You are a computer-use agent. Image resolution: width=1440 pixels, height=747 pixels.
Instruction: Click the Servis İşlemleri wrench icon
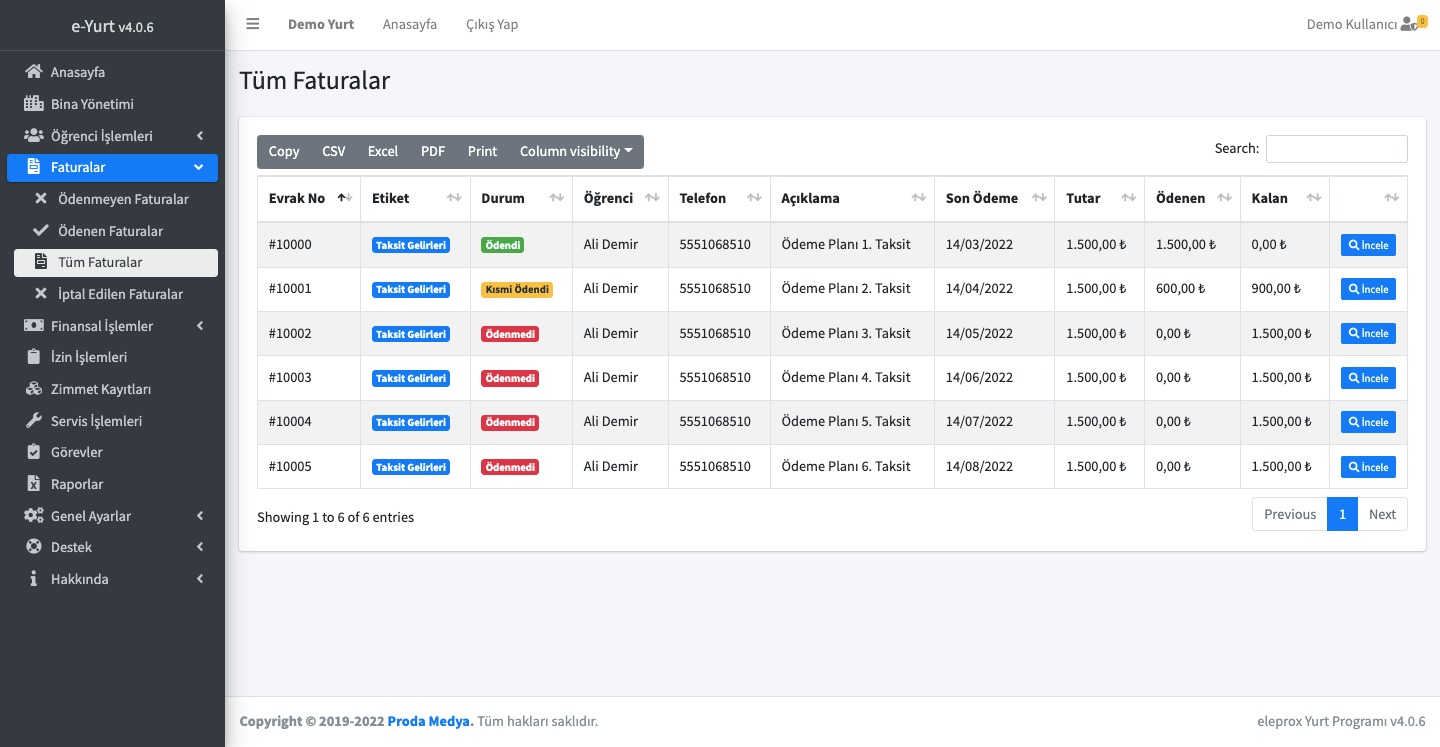34,421
